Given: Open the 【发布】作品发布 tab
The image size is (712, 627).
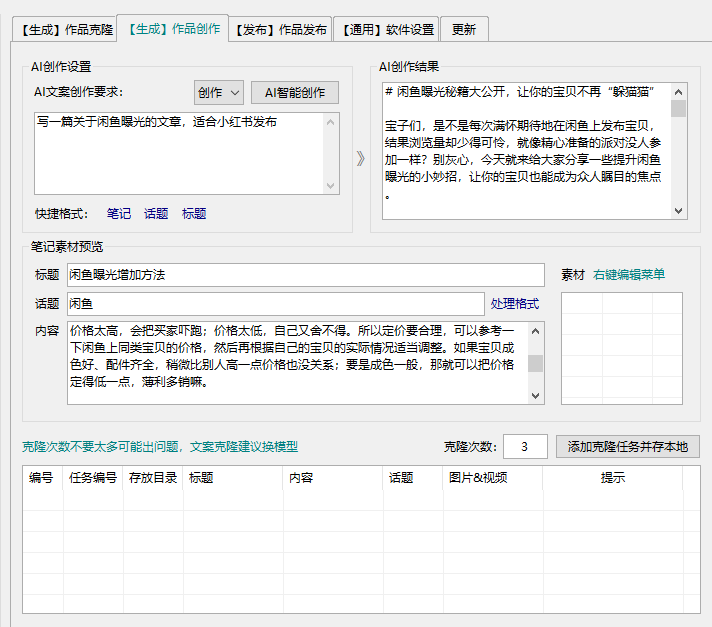Looking at the screenshot, I should point(280,30).
